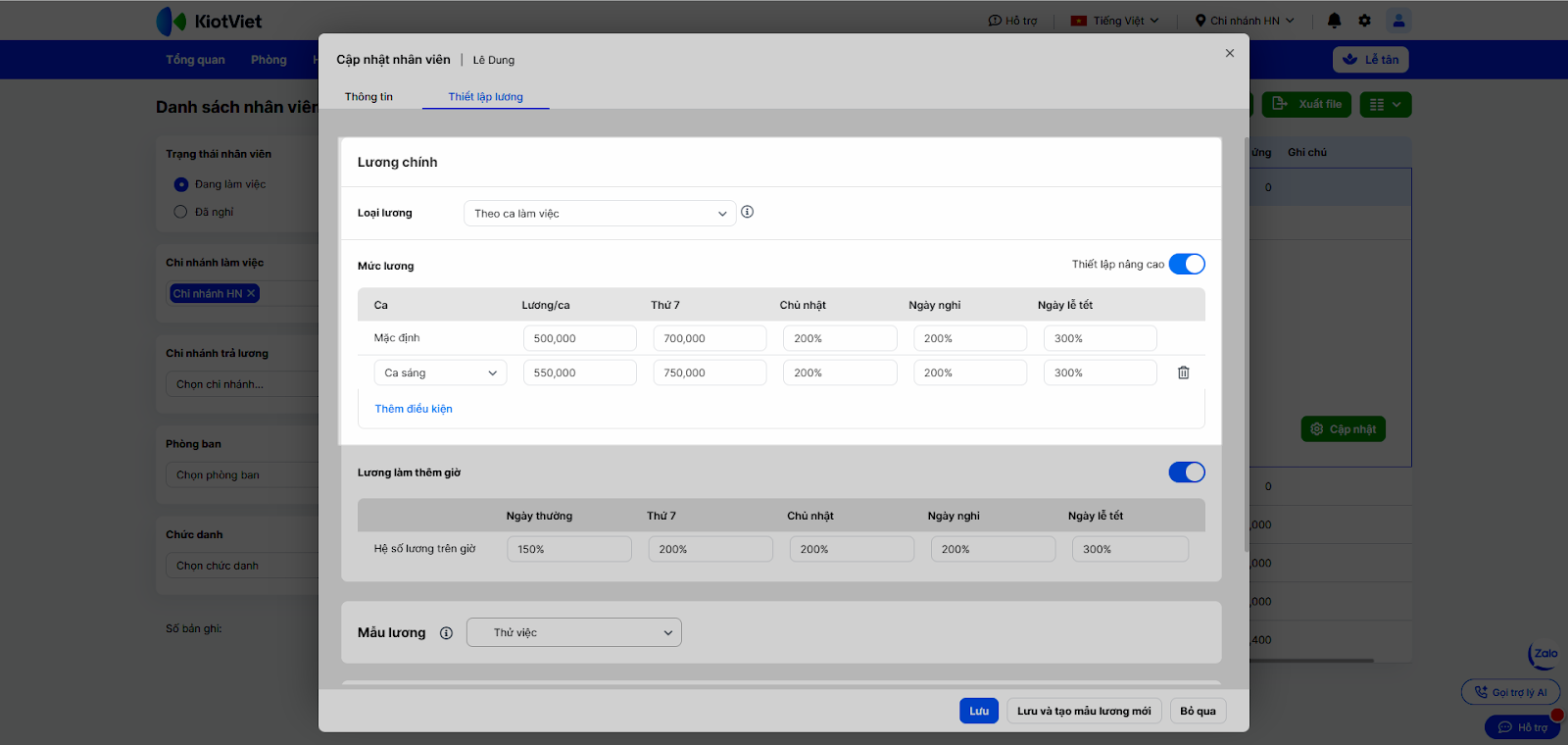Viewport: 1568px width, 745px height.
Task: Open Zalo chat widget
Action: 1543,655
